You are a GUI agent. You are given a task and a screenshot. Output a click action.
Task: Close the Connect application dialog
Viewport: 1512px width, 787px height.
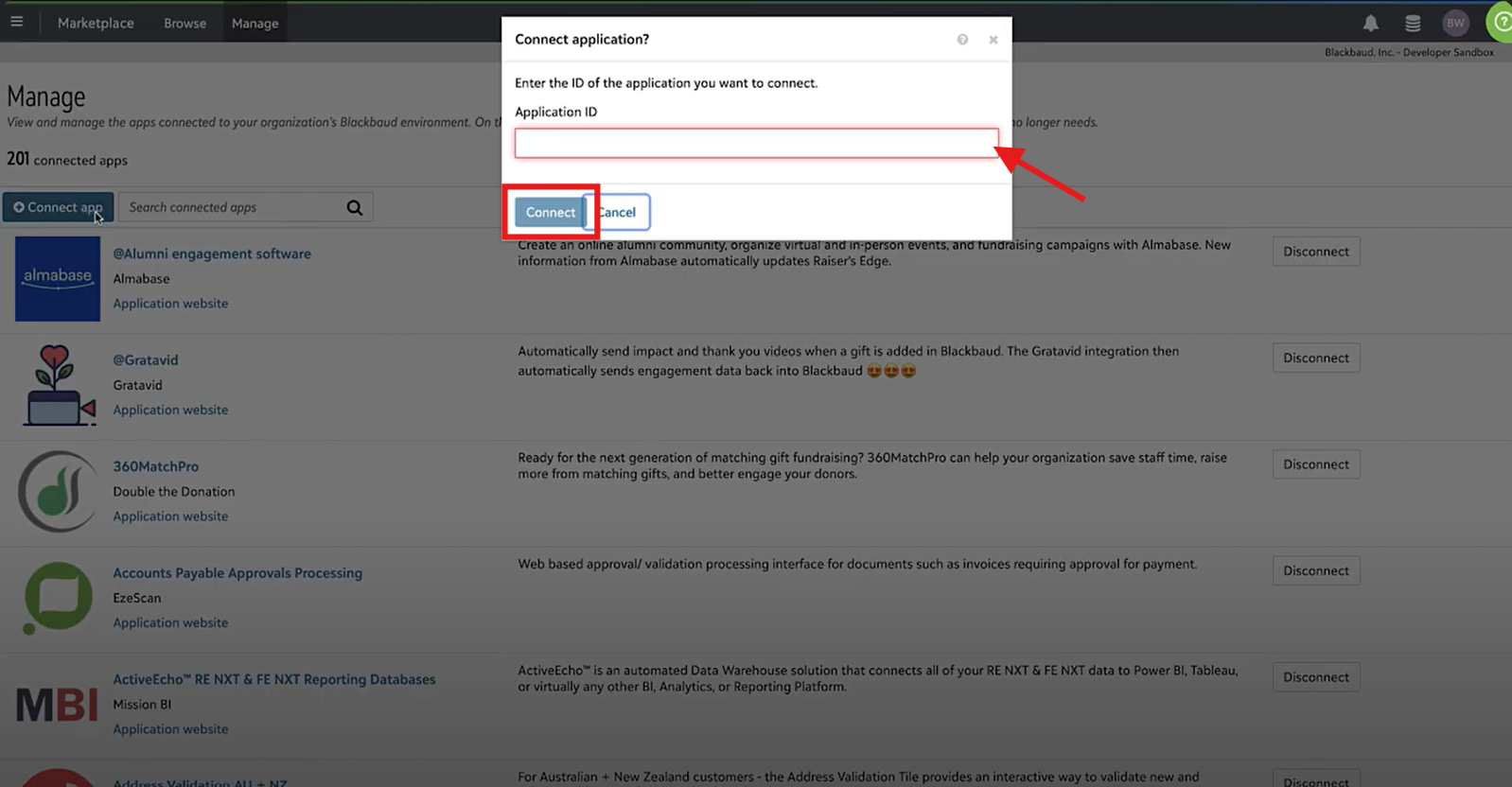pyautogui.click(x=993, y=40)
